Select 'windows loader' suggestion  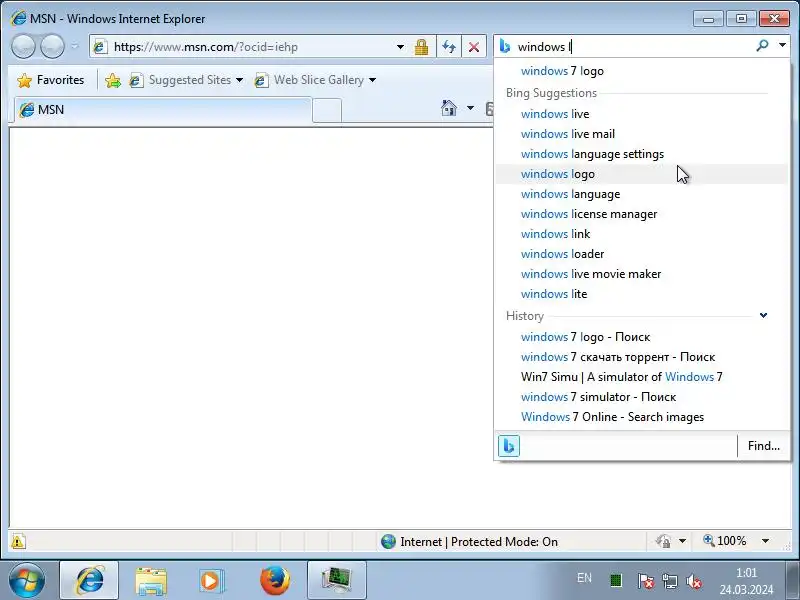click(x=641, y=254)
